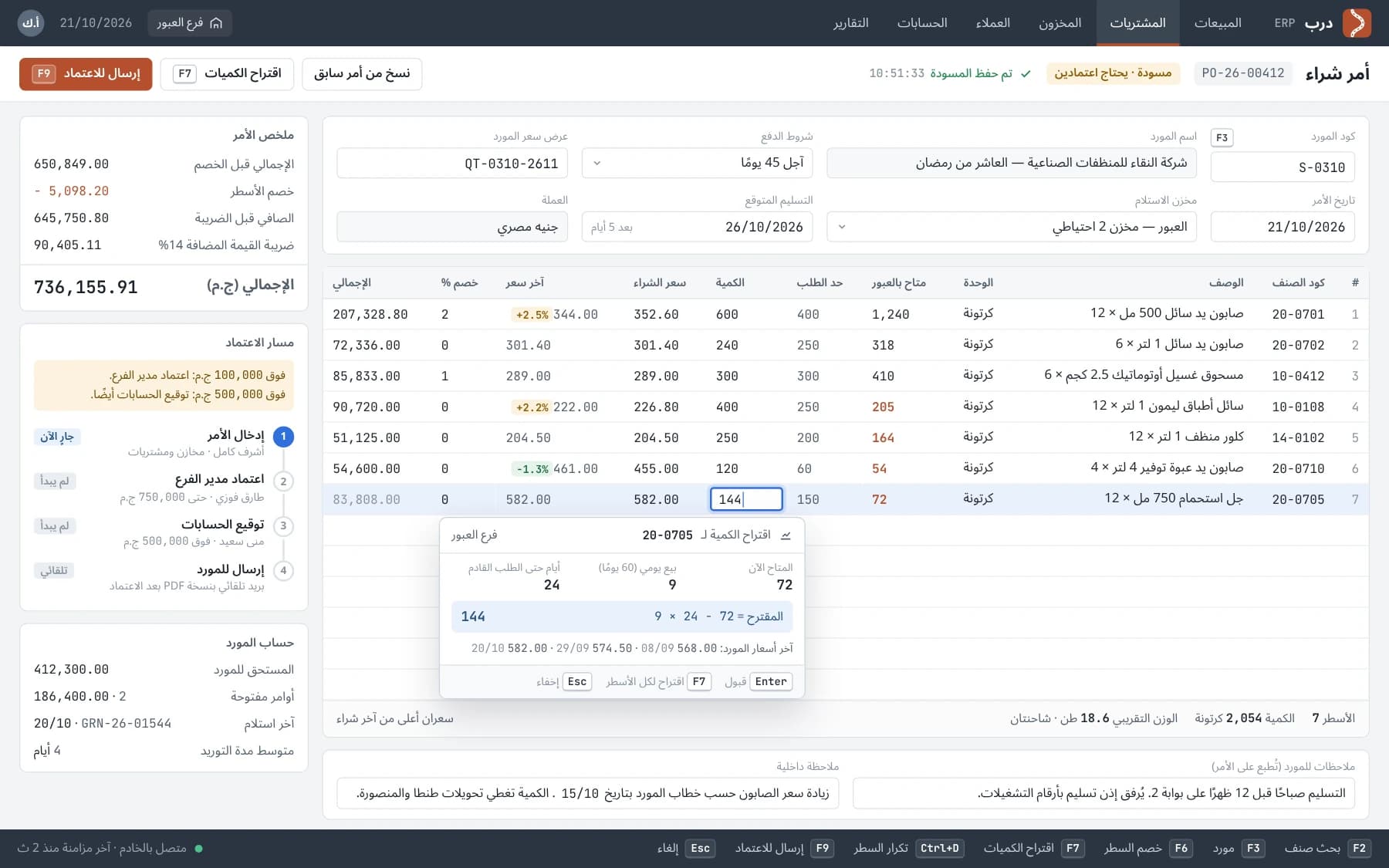This screenshot has width=1389, height=868.
Task: Click item code 20-0701 cell
Action: click(x=1298, y=314)
